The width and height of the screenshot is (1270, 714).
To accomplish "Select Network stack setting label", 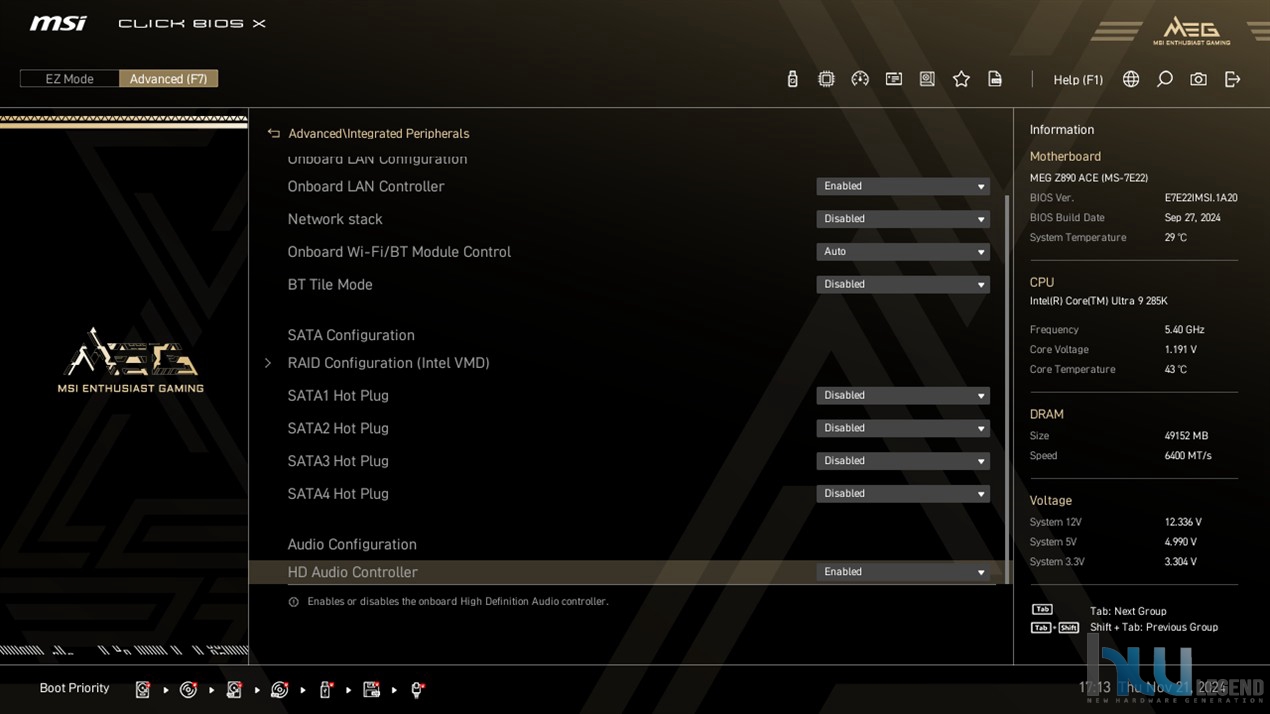I will click(335, 219).
